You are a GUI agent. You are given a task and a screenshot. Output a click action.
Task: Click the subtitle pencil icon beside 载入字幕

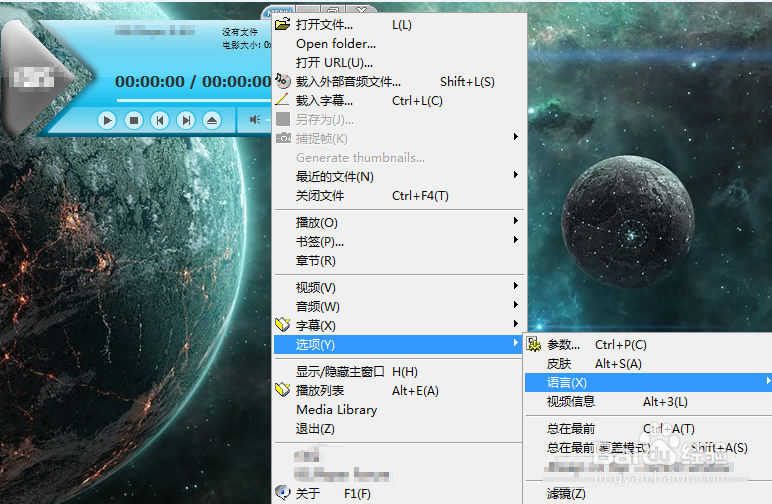[x=283, y=100]
